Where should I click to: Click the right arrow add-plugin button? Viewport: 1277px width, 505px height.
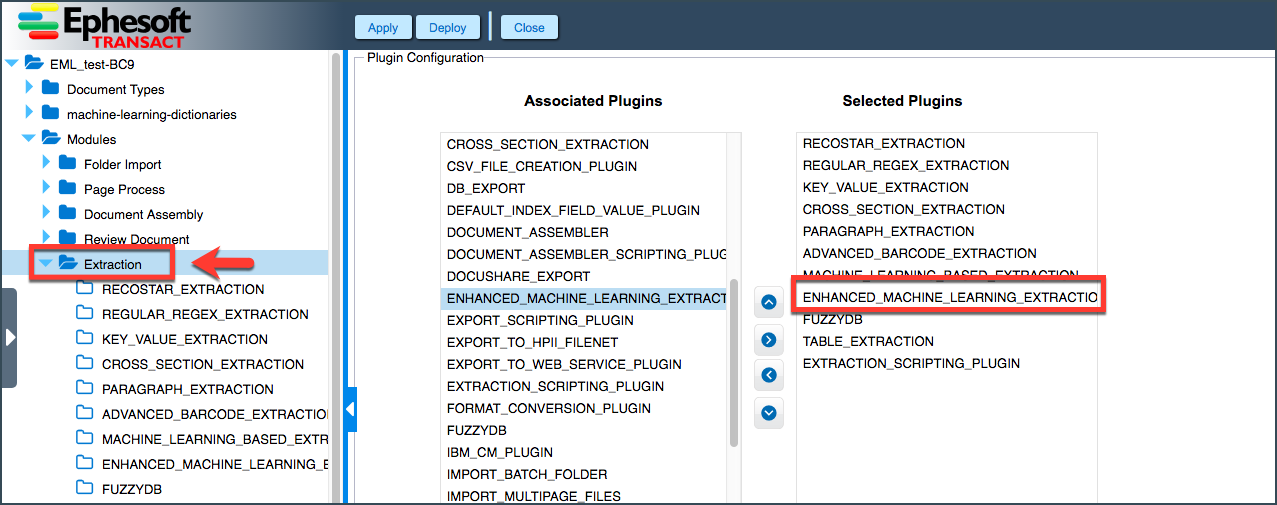coord(768,339)
